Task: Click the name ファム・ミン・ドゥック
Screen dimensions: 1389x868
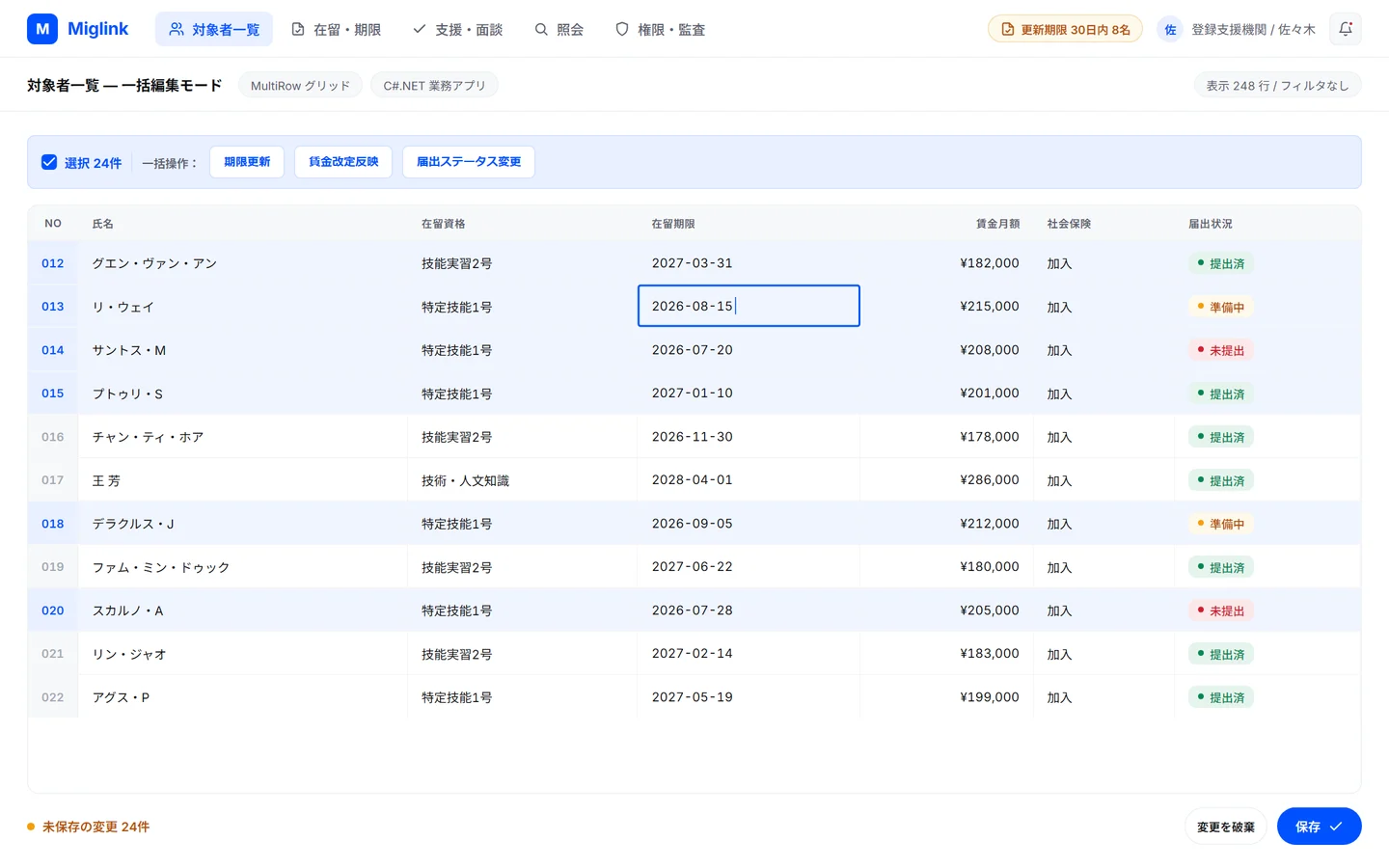Action: pos(161,567)
